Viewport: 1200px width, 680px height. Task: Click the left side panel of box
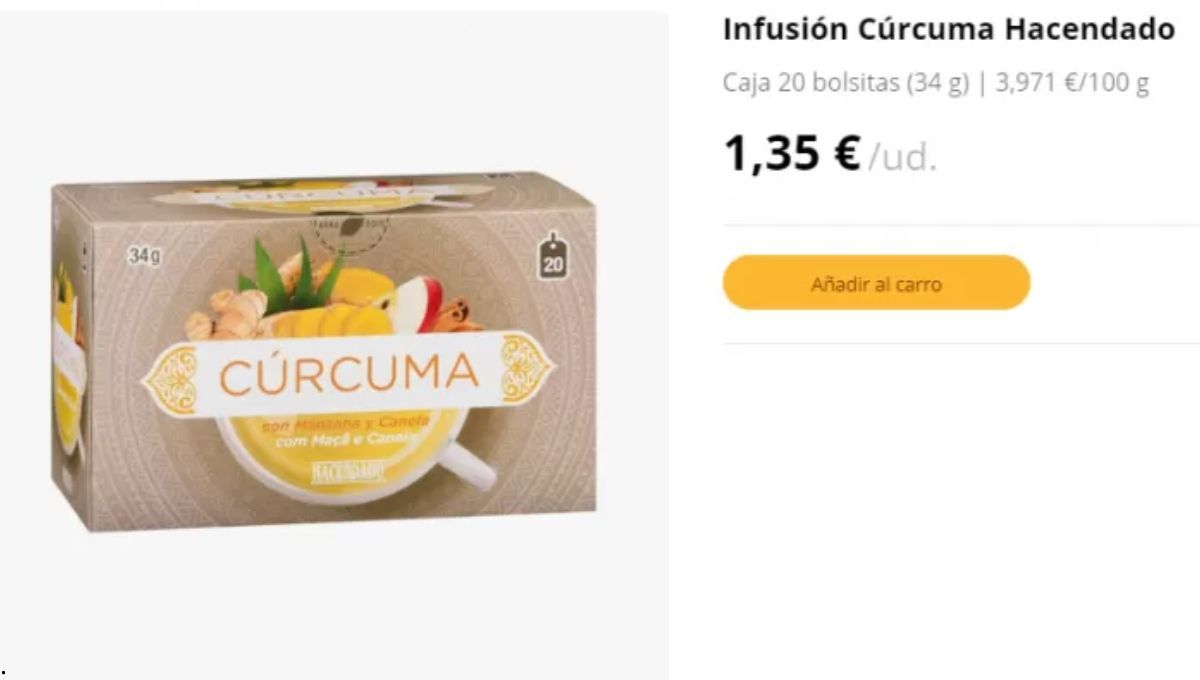tap(70, 362)
